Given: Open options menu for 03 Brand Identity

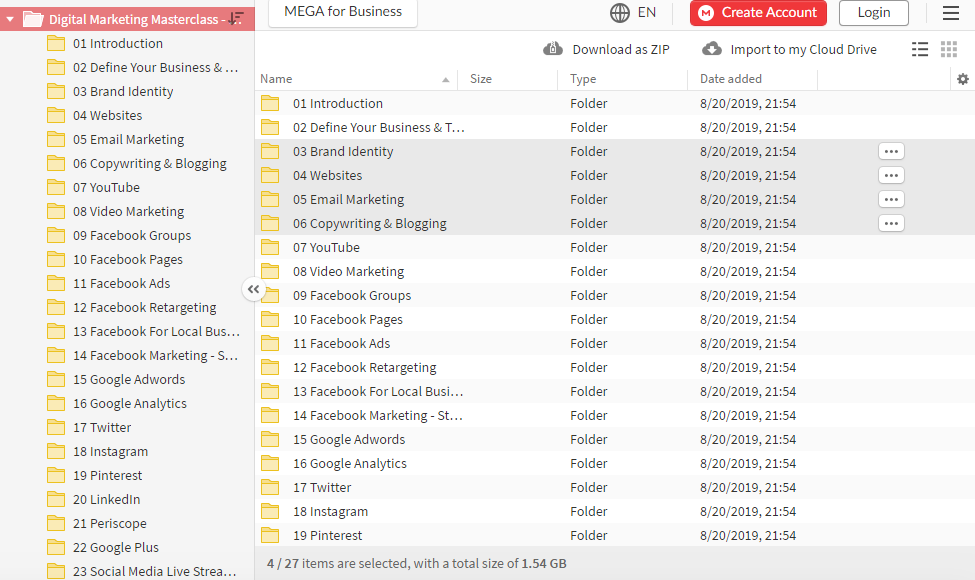Looking at the screenshot, I should [x=891, y=151].
